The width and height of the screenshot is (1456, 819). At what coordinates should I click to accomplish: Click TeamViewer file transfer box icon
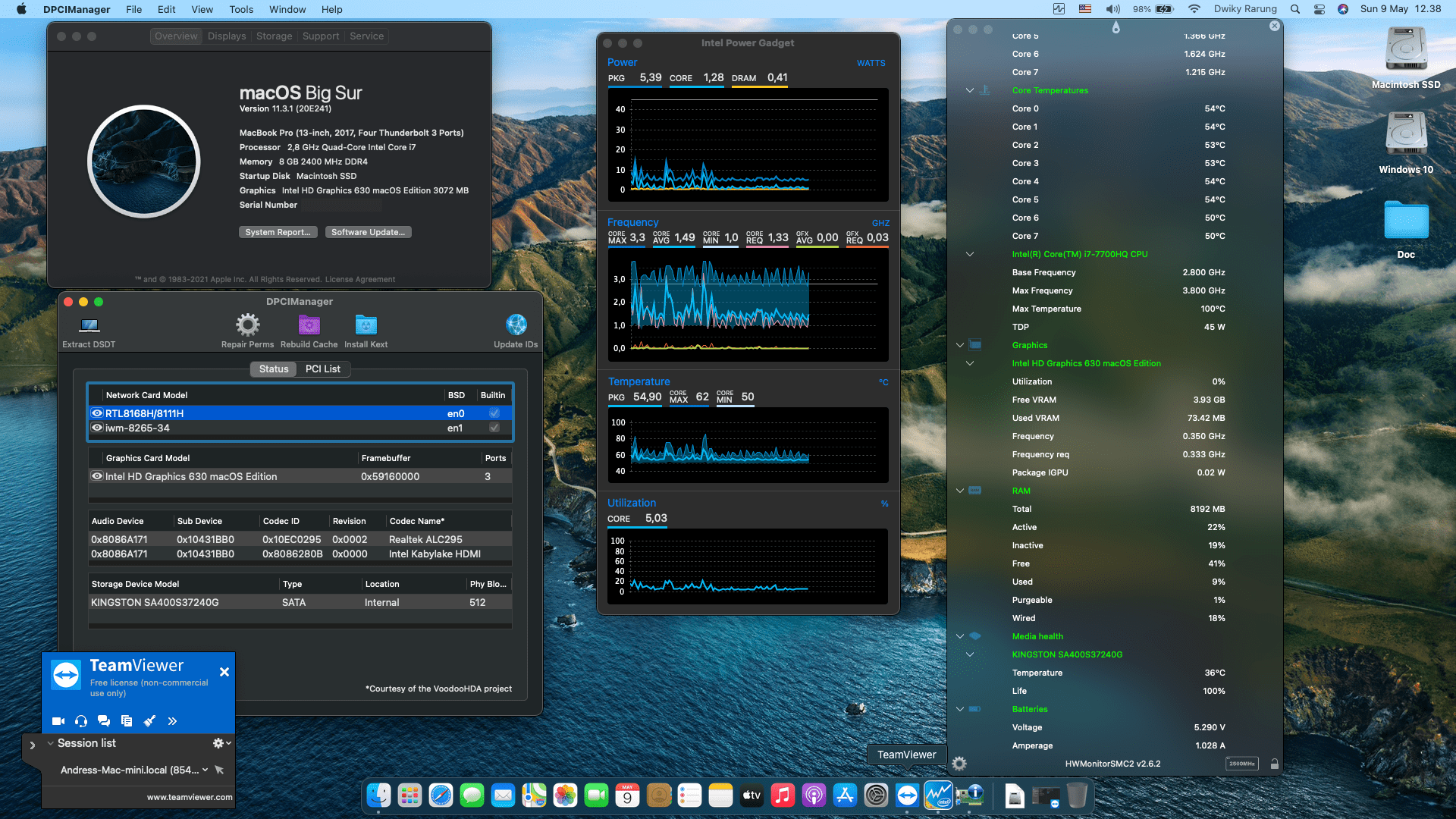127,721
